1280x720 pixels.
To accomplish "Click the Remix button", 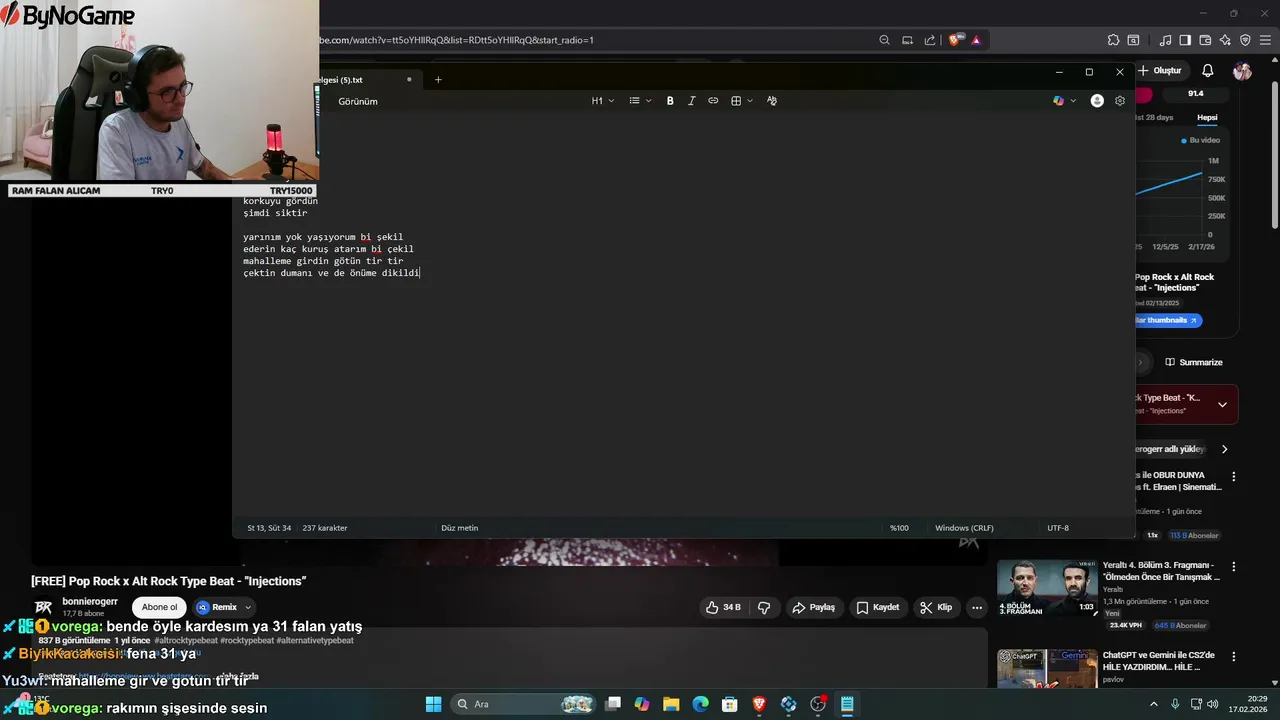I will pyautogui.click(x=223, y=607).
